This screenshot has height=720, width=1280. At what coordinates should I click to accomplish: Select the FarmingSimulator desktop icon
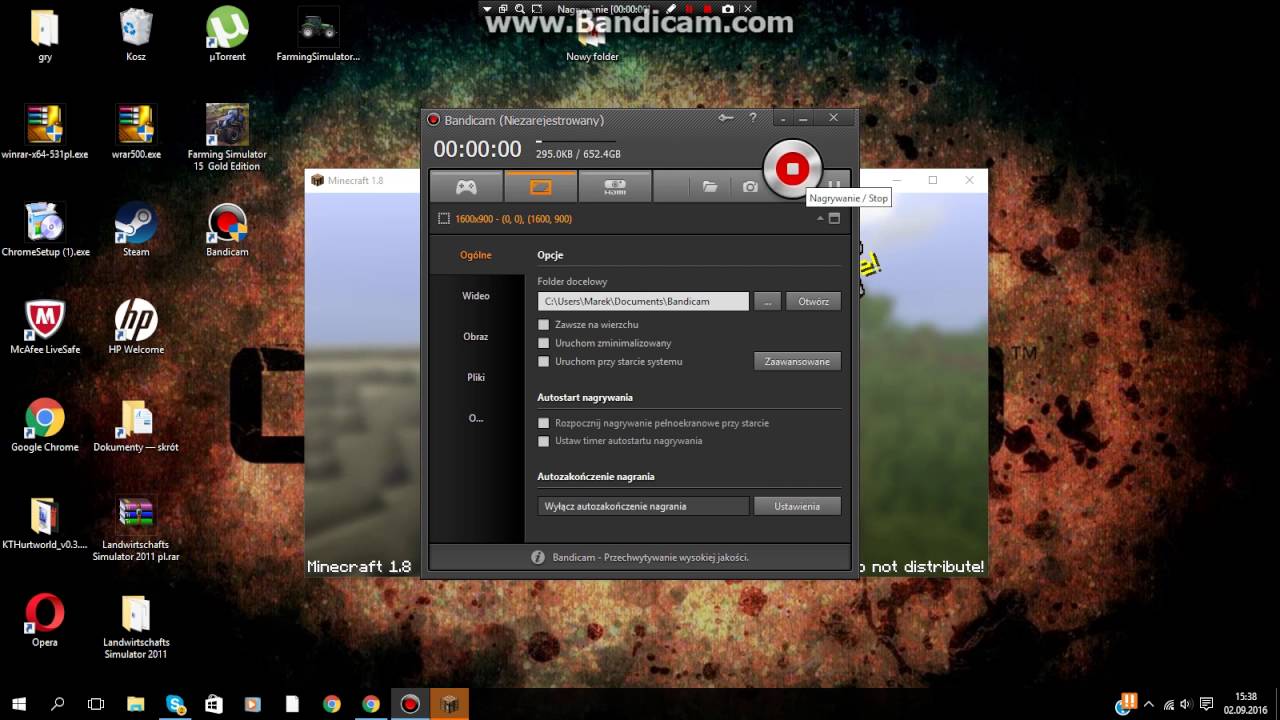[318, 36]
